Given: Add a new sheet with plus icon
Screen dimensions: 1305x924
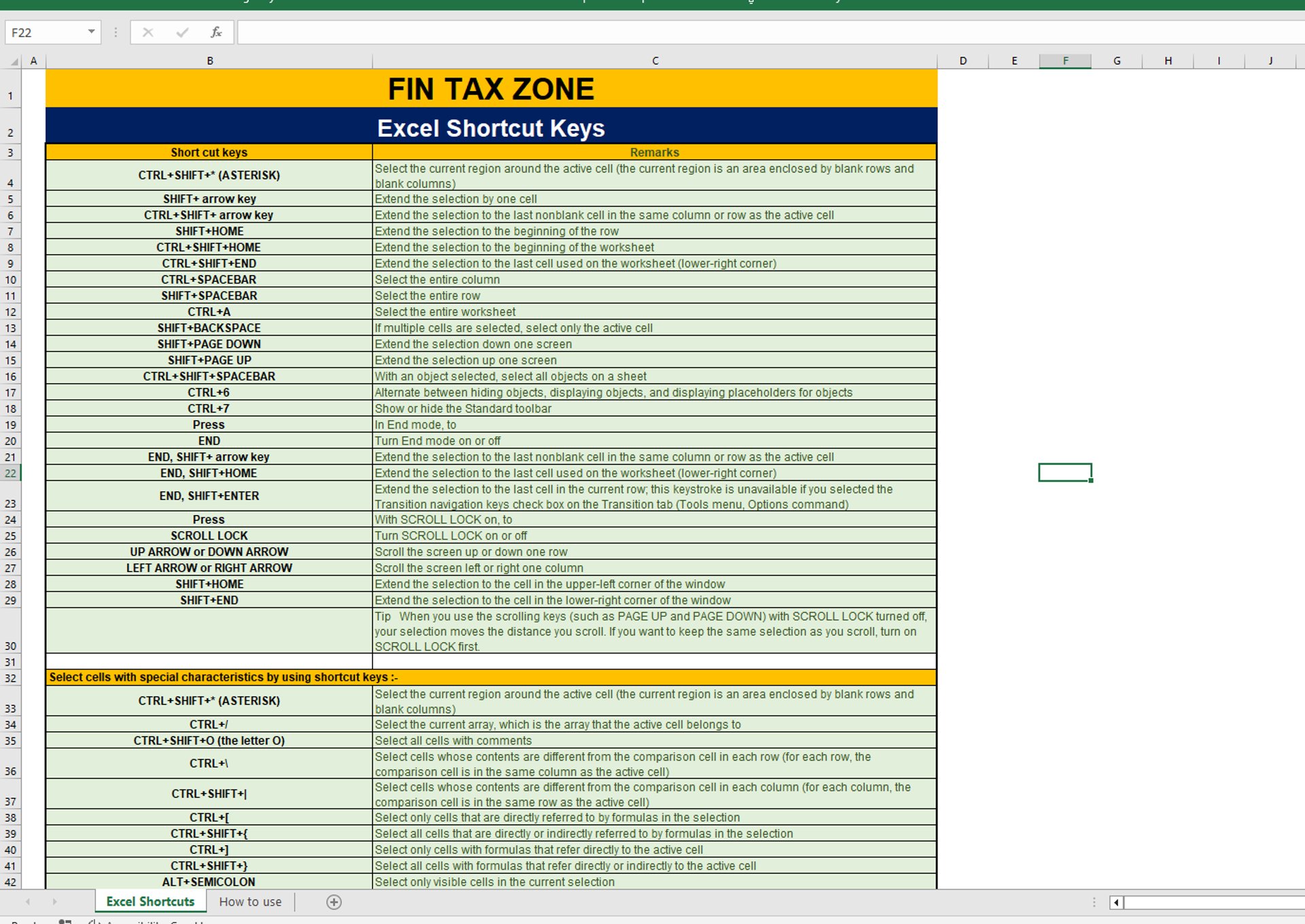Looking at the screenshot, I should tap(334, 902).
